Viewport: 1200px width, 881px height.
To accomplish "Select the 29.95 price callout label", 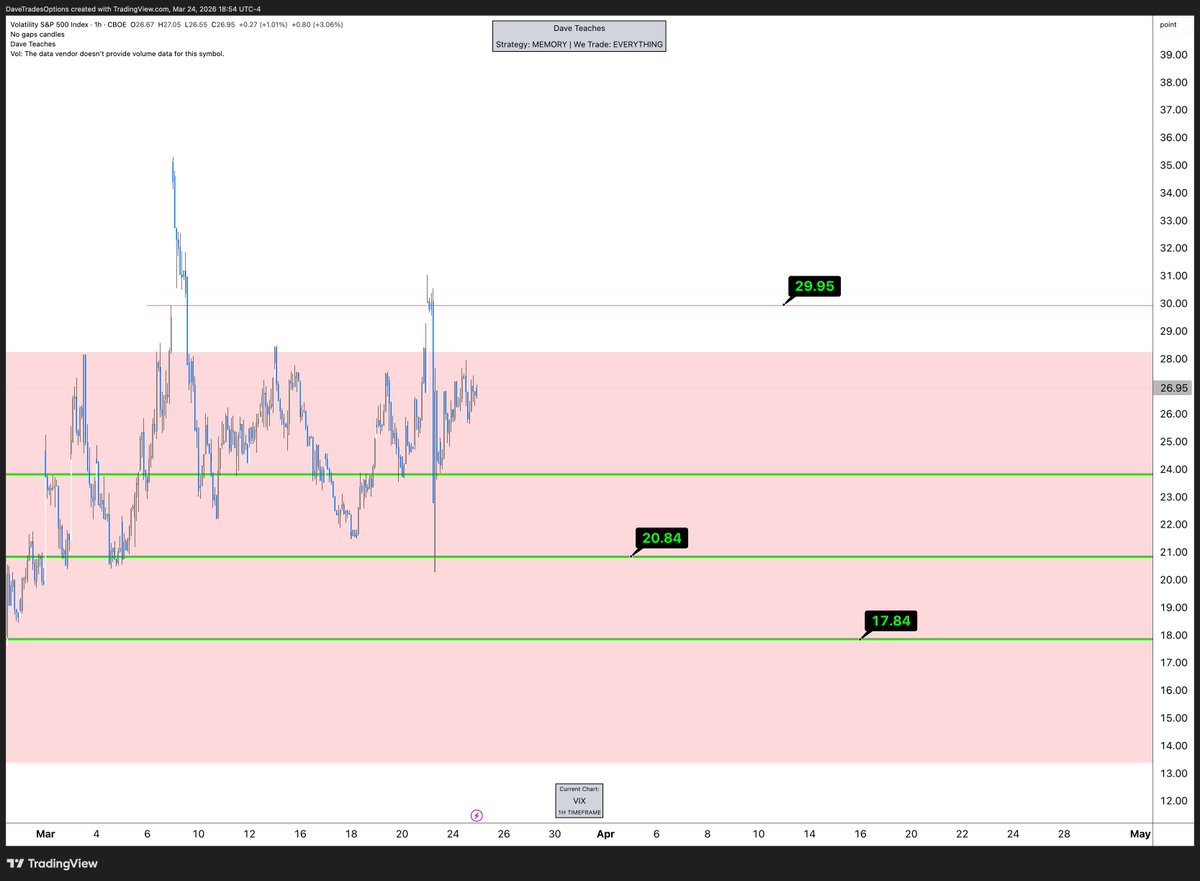I will (814, 286).
